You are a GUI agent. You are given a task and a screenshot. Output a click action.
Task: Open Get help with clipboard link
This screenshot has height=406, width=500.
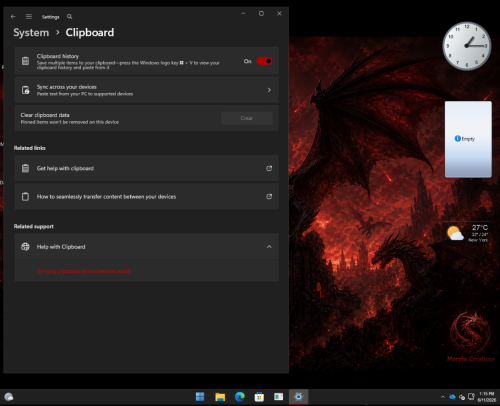(x=146, y=168)
